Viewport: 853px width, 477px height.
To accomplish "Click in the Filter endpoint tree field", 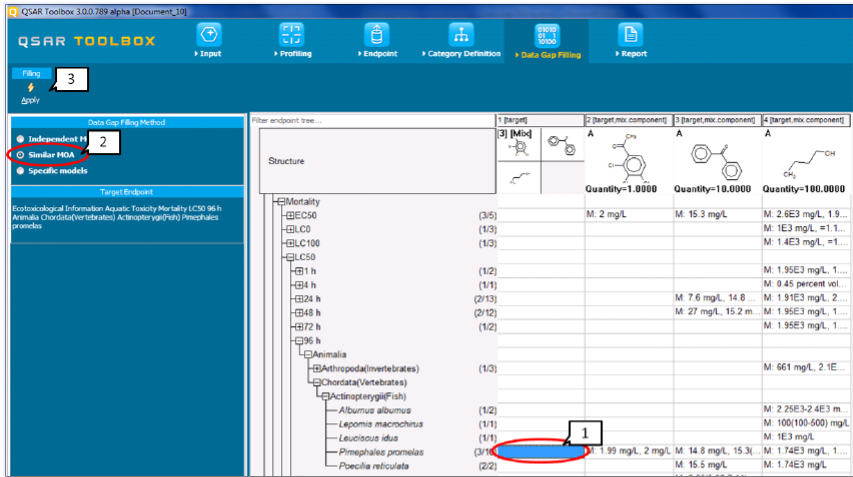I will 372,120.
